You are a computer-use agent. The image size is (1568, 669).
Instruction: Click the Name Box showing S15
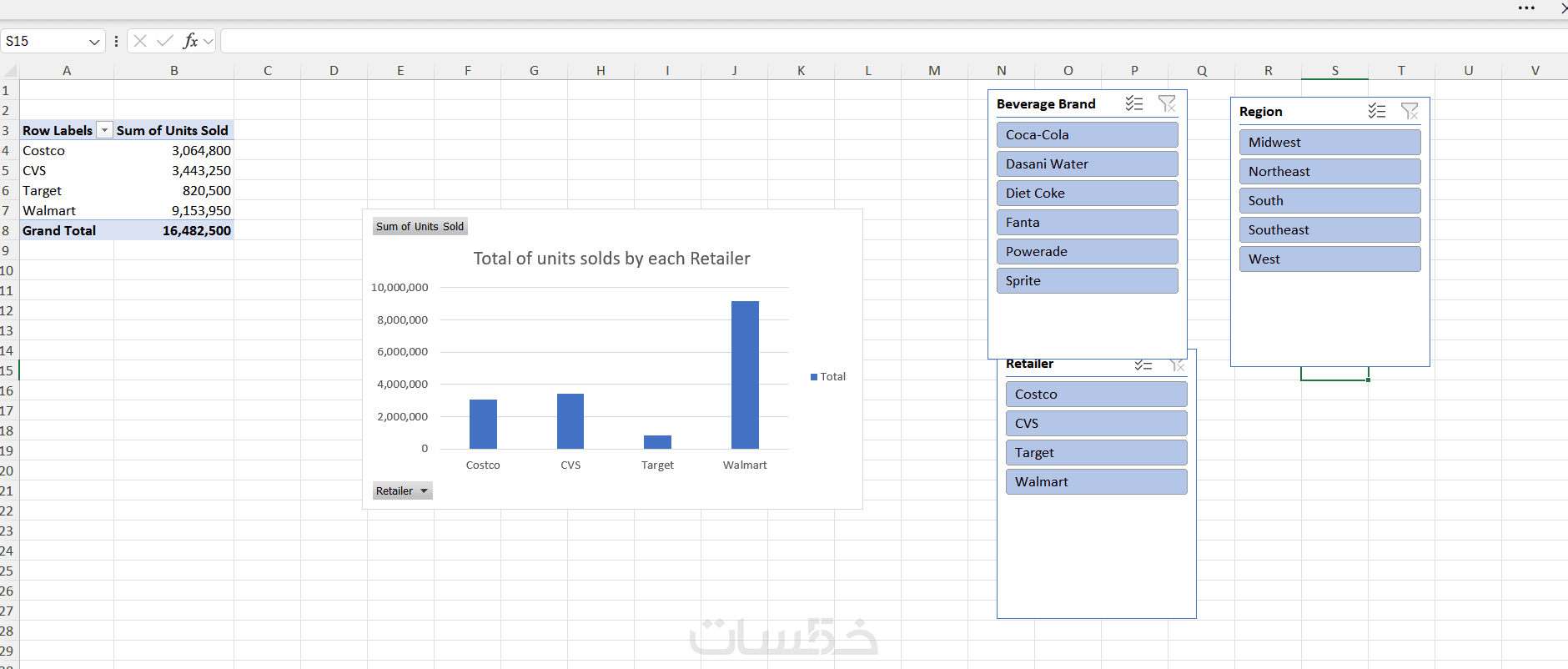click(46, 41)
